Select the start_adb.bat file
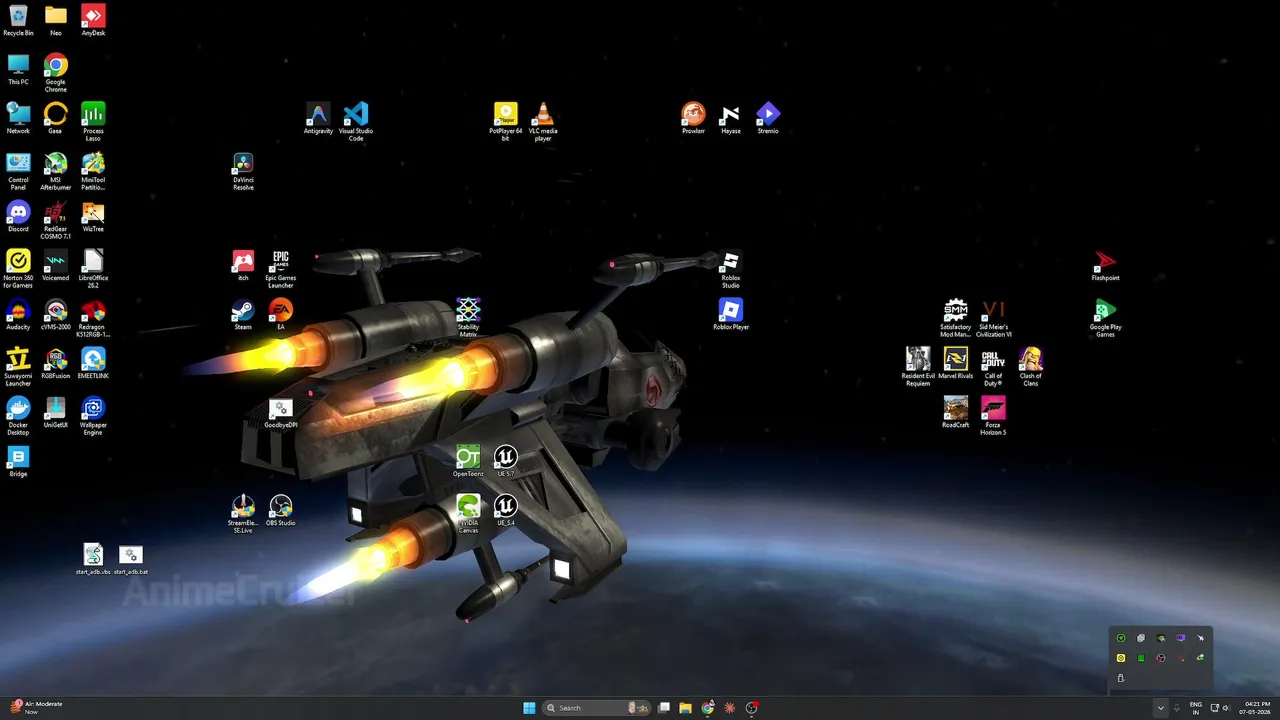 (131, 559)
